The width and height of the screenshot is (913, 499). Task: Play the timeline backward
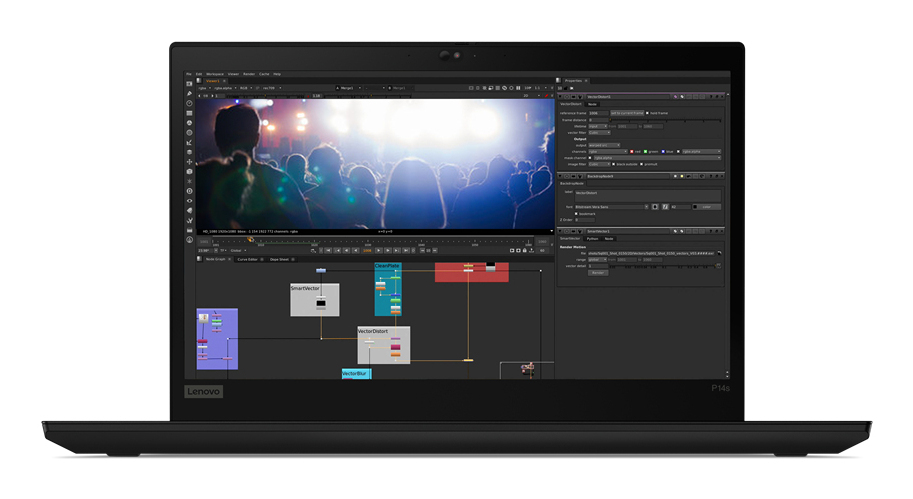356,250
